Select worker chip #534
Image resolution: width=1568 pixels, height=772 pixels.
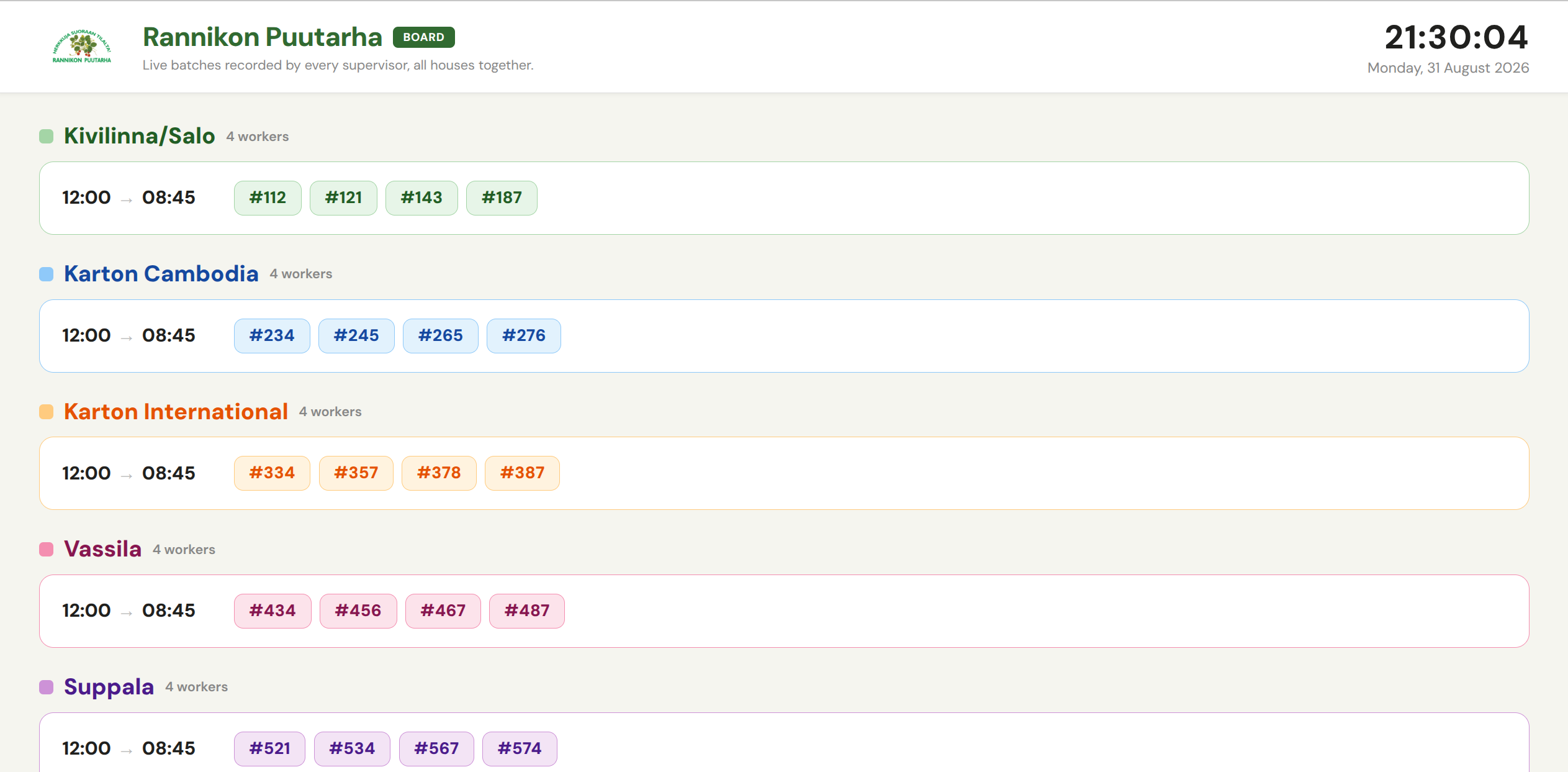[x=352, y=749]
